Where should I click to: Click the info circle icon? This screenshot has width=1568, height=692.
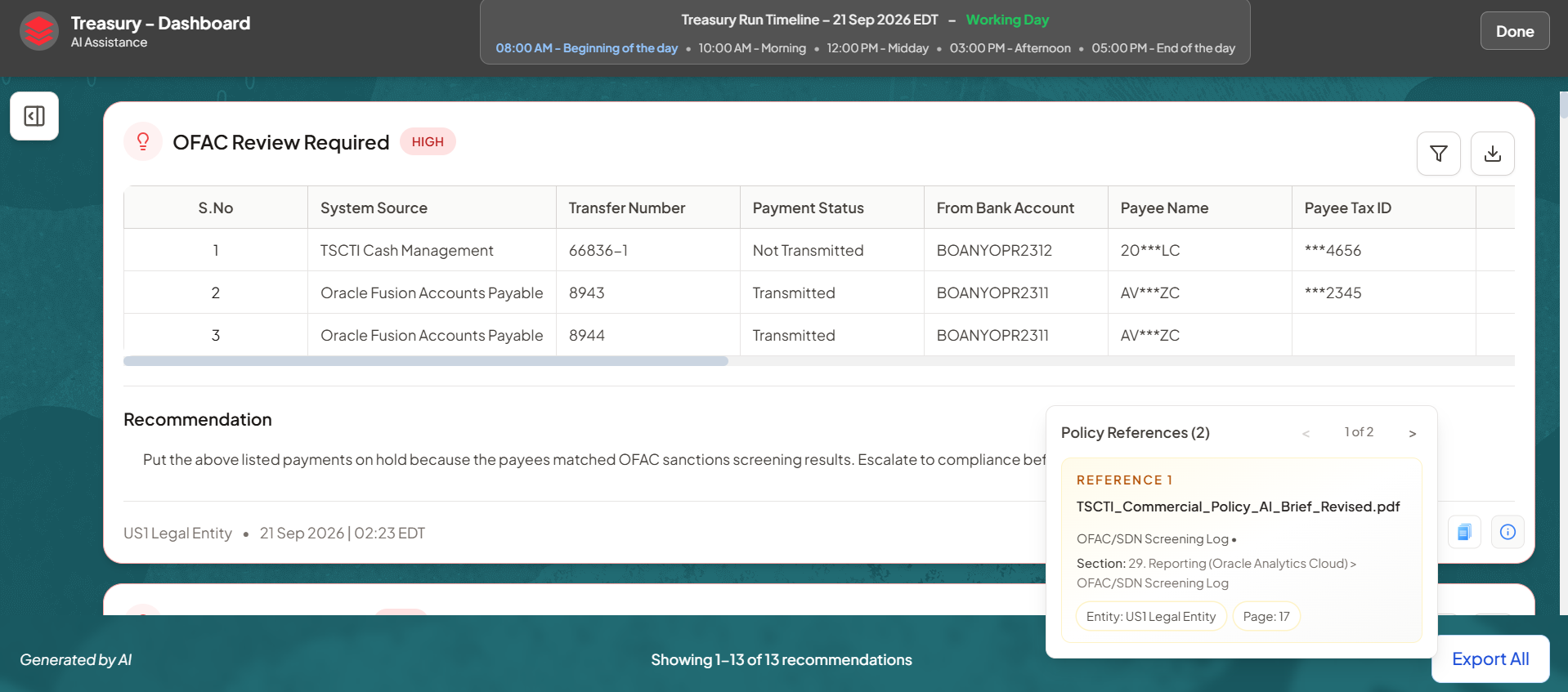click(1508, 532)
